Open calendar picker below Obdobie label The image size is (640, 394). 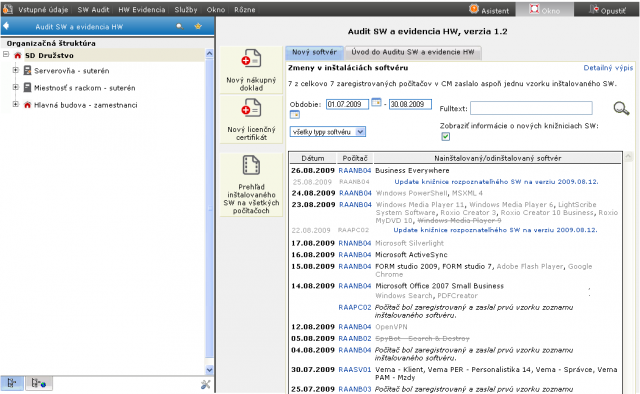pyautogui.click(x=295, y=115)
